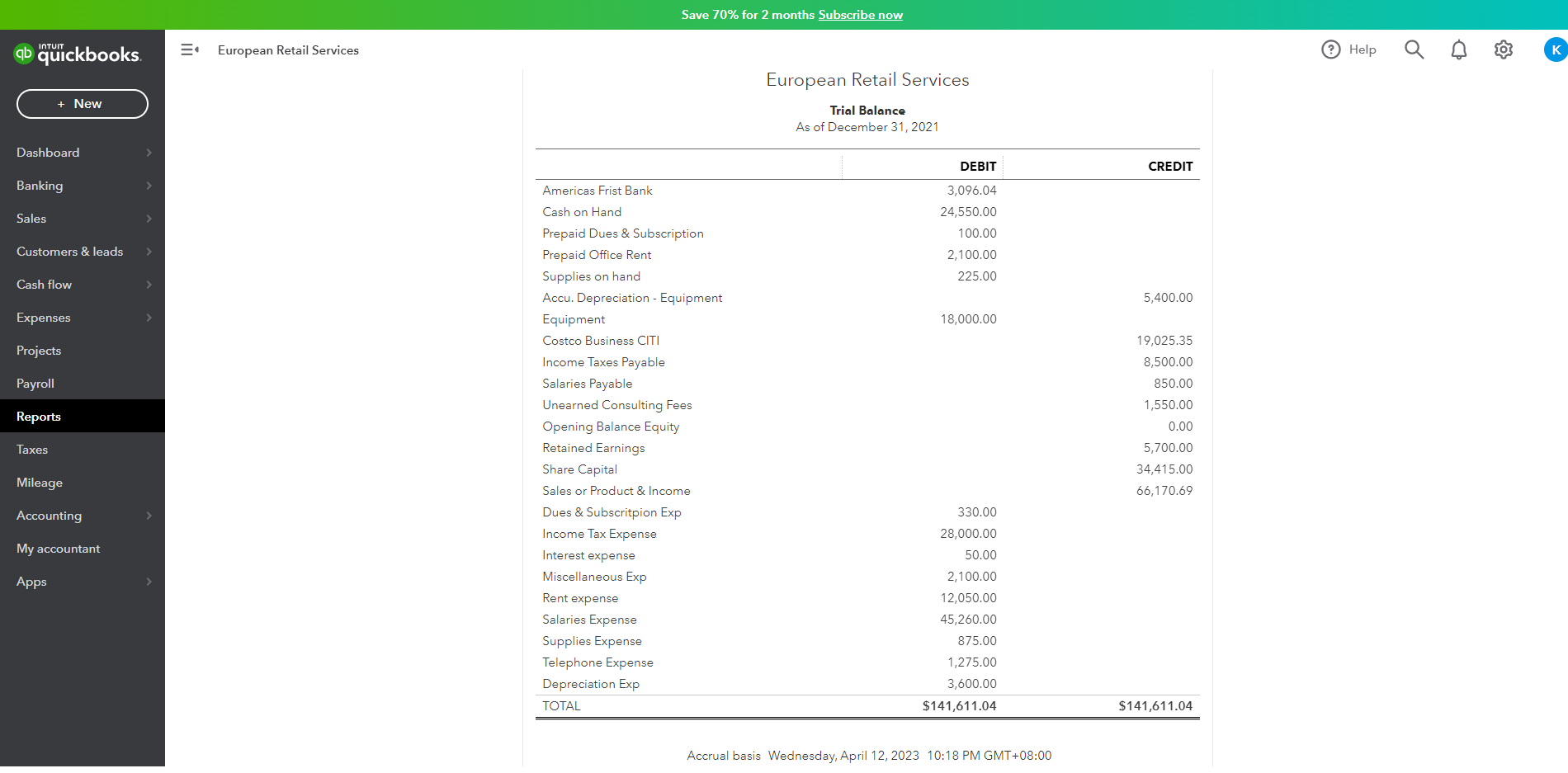Open the settings gear icon

point(1504,49)
